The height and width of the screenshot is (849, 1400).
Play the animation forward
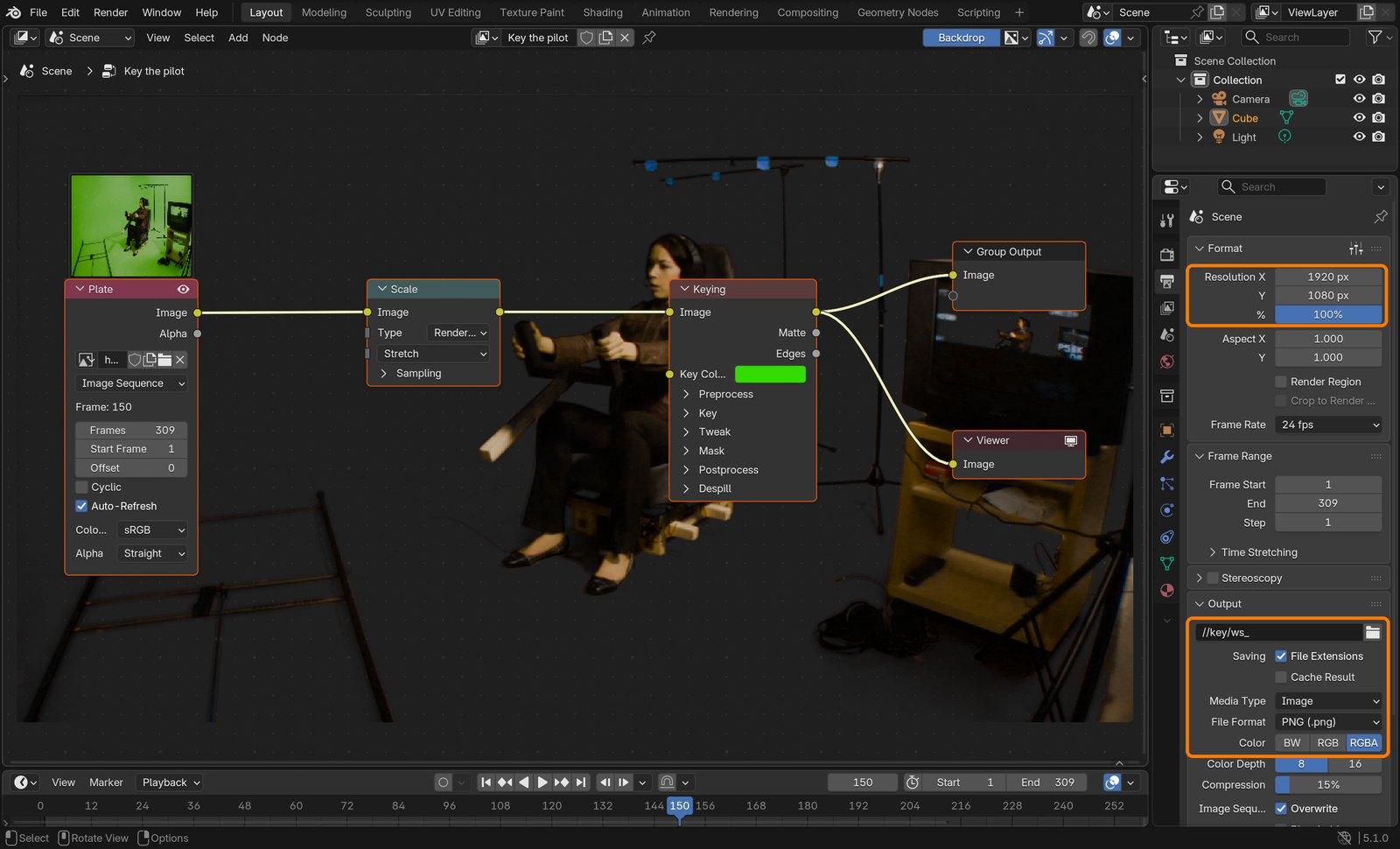tap(542, 782)
